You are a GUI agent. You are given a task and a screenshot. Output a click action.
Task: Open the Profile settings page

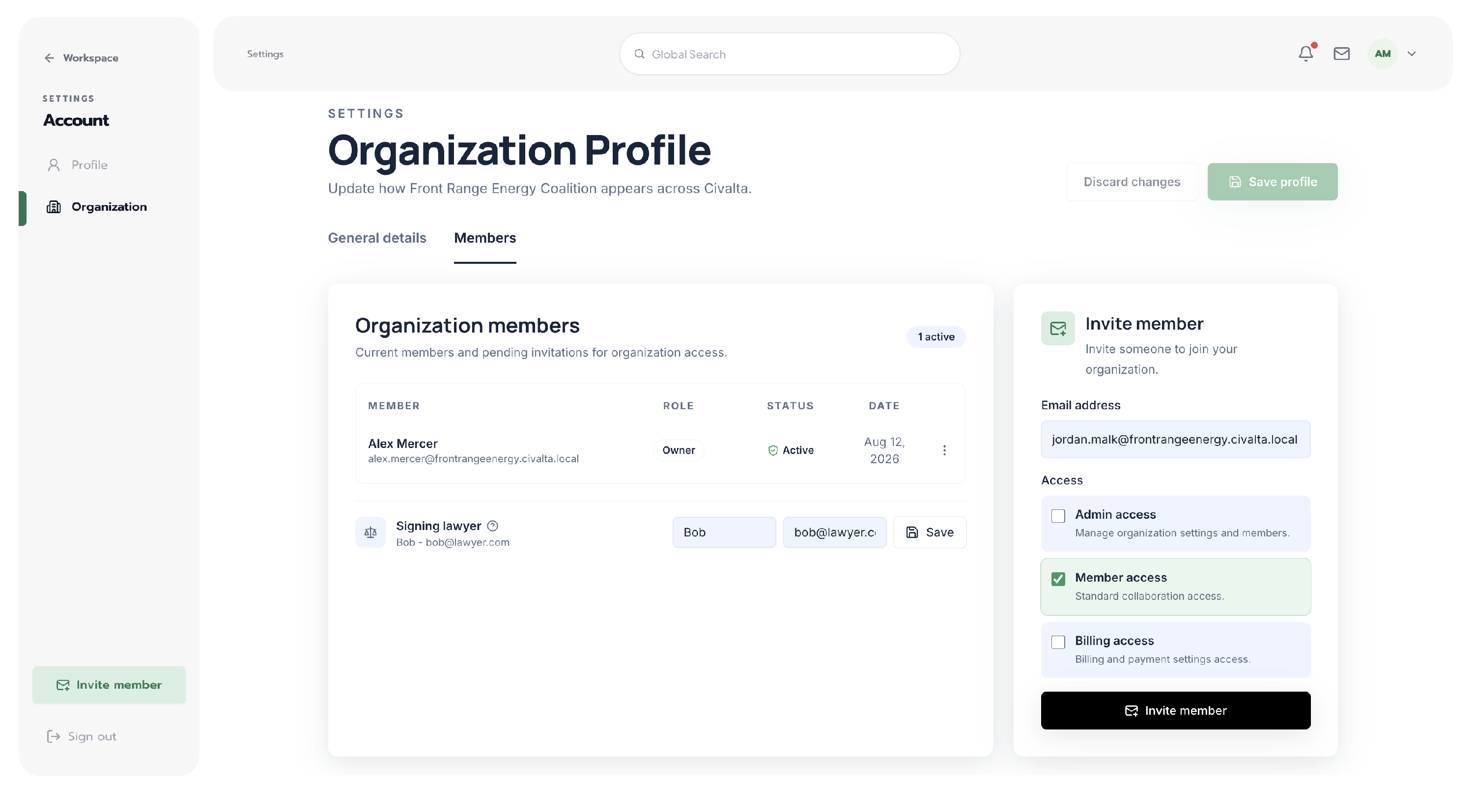click(89, 165)
